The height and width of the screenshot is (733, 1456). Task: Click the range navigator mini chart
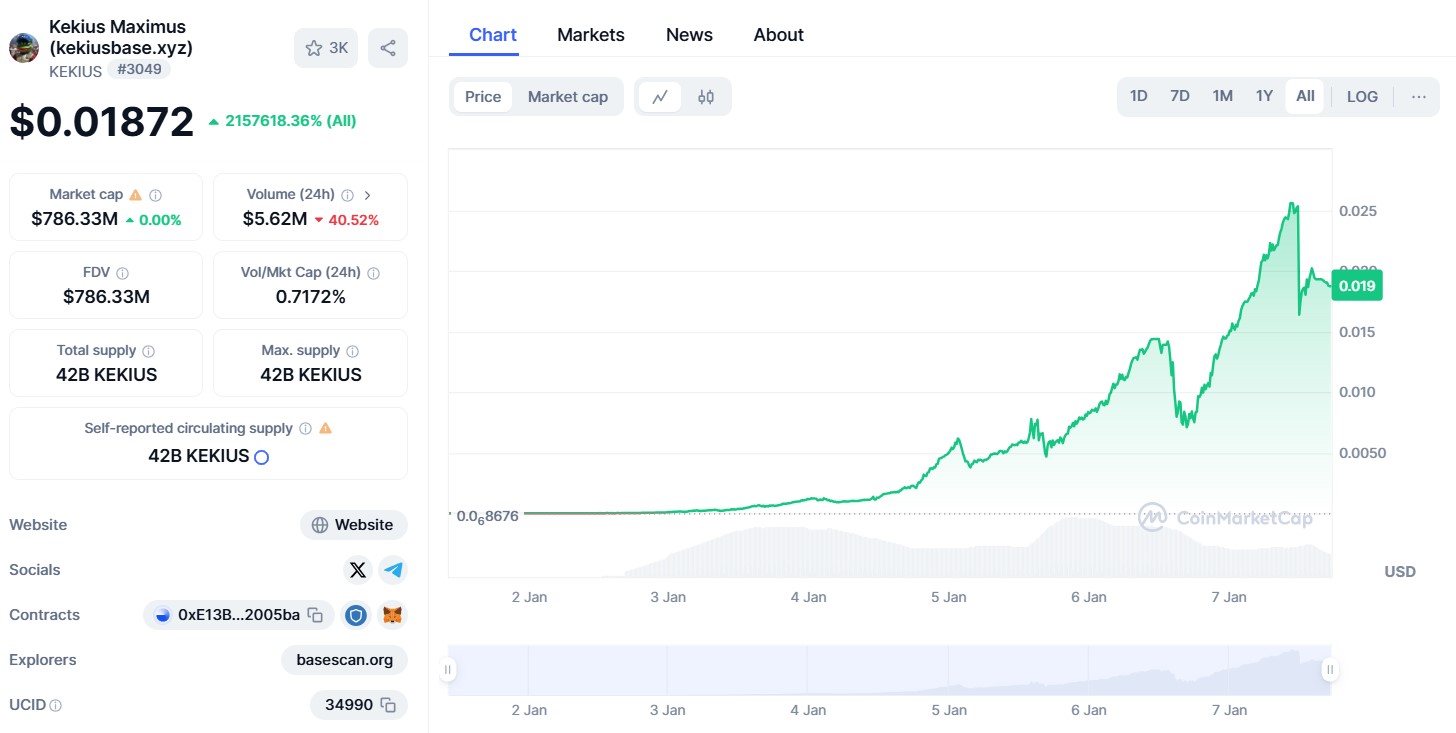coord(889,670)
